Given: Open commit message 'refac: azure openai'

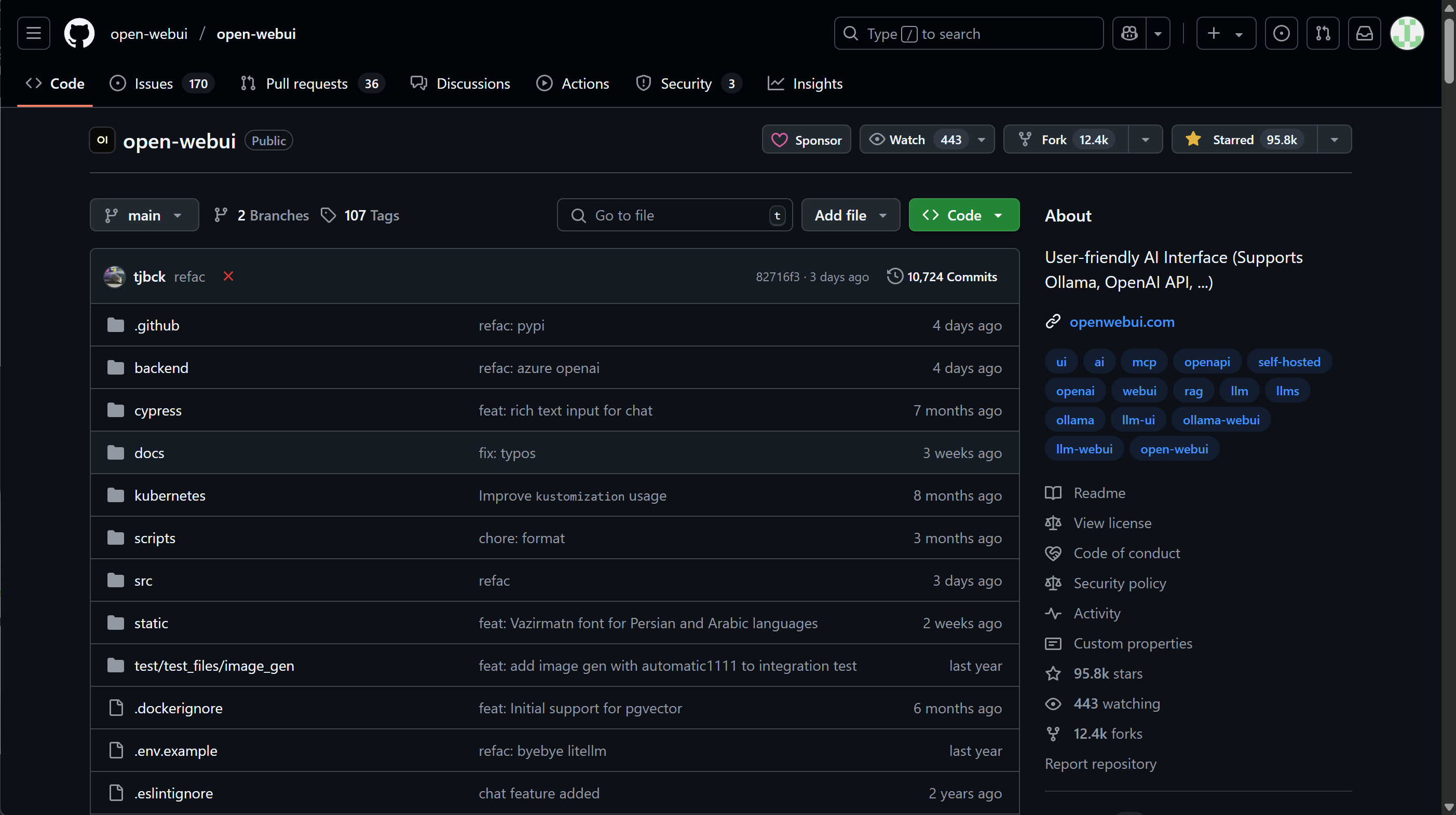Looking at the screenshot, I should tap(539, 368).
